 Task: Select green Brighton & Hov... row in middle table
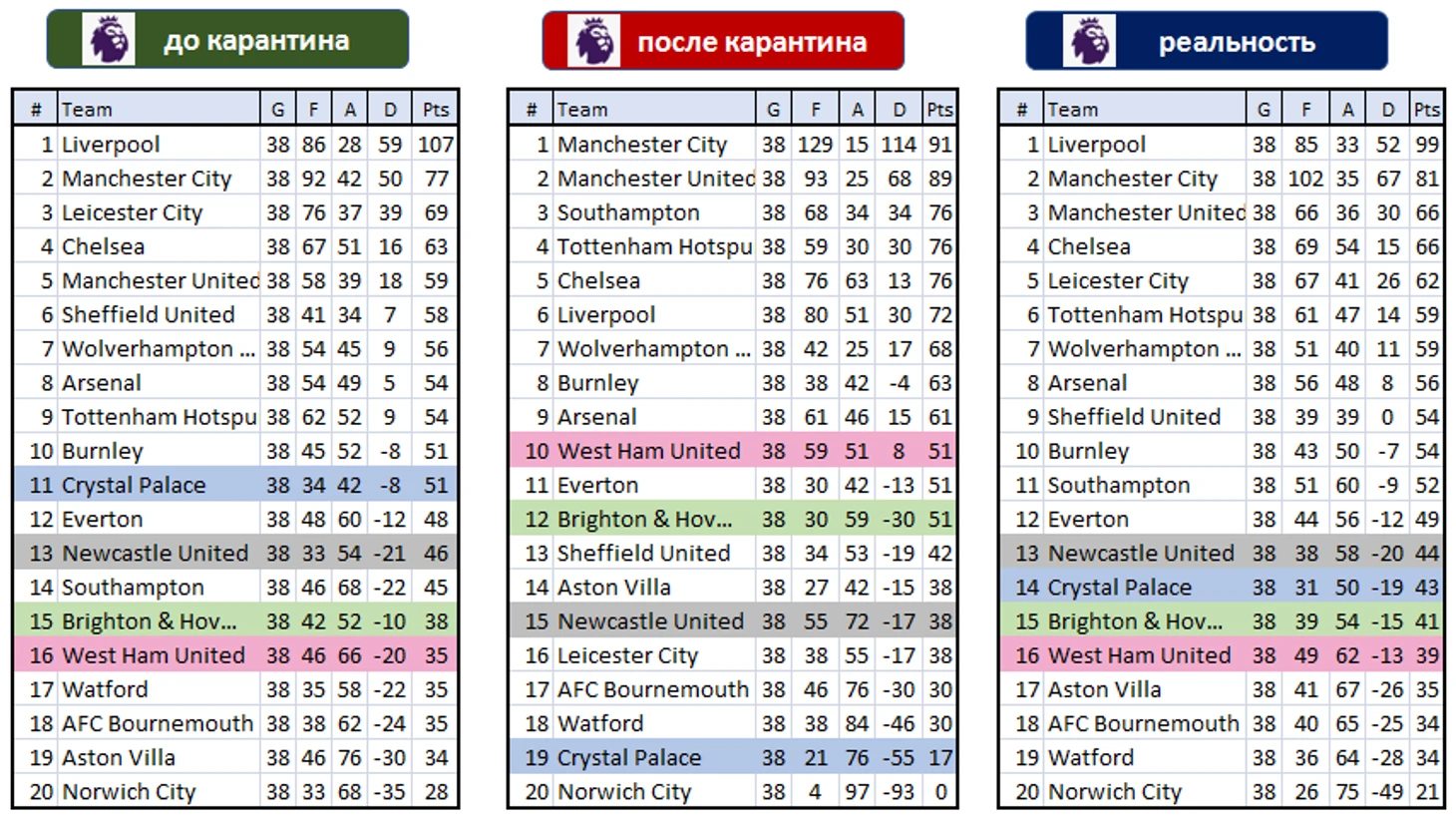tap(732, 519)
